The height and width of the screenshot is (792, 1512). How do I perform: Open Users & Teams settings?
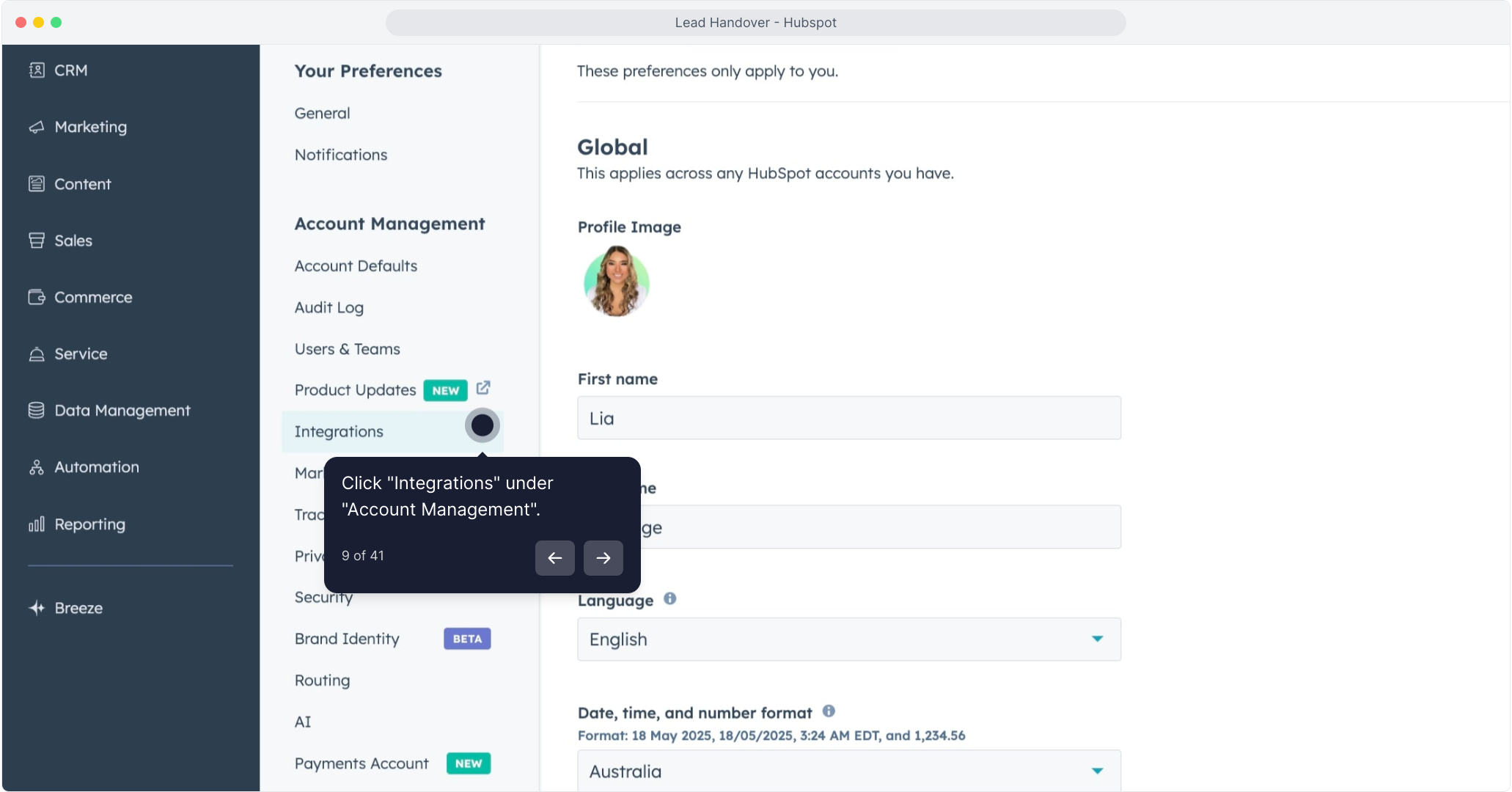coord(348,349)
